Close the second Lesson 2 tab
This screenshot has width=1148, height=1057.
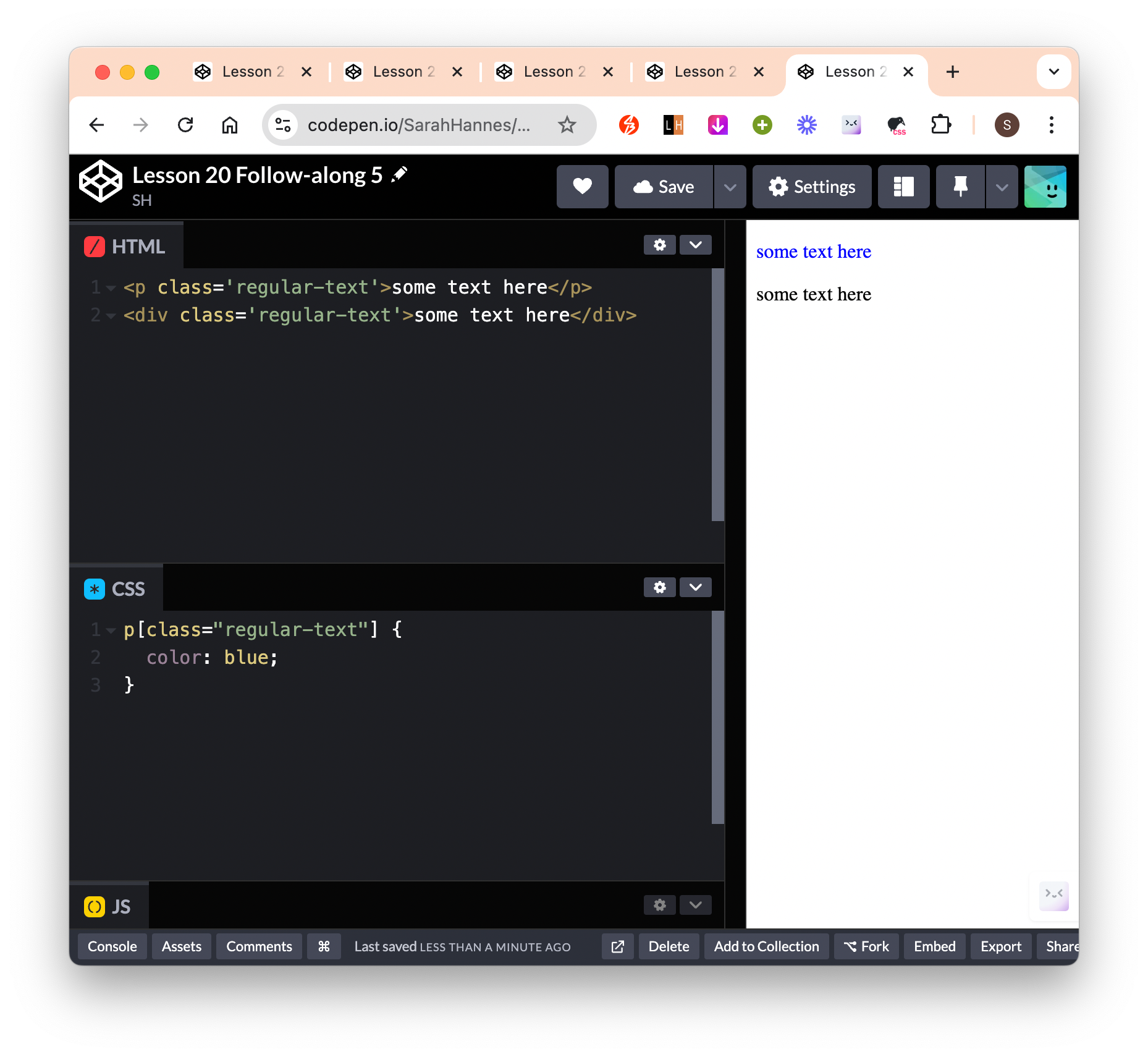(x=457, y=72)
